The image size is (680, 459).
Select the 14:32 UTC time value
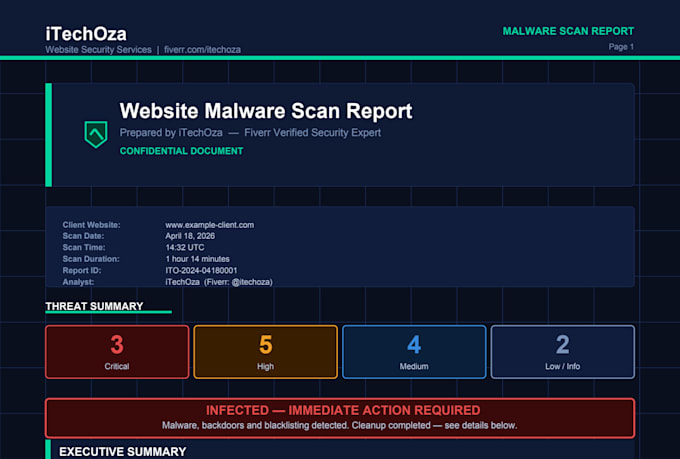185,247
